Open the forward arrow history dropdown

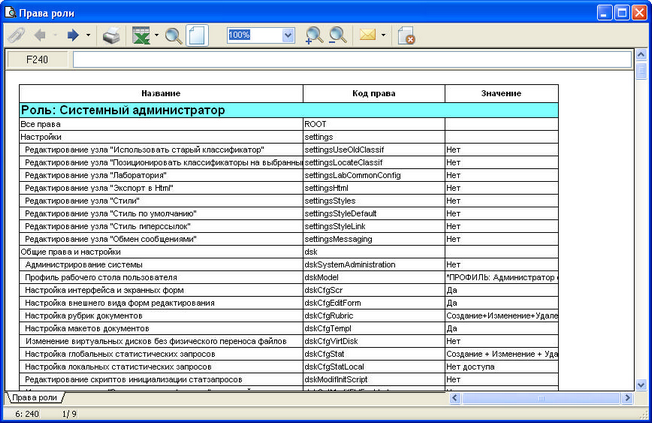(88, 36)
